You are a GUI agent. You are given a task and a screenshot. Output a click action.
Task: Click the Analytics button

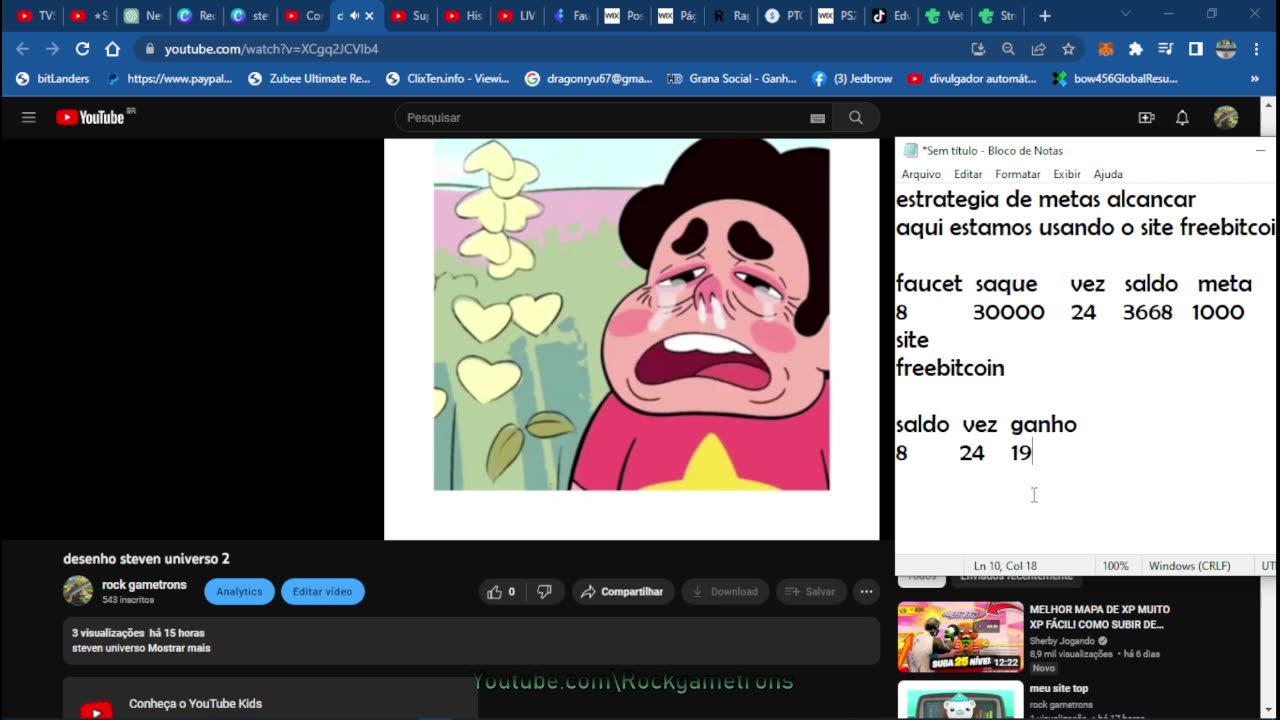click(239, 591)
